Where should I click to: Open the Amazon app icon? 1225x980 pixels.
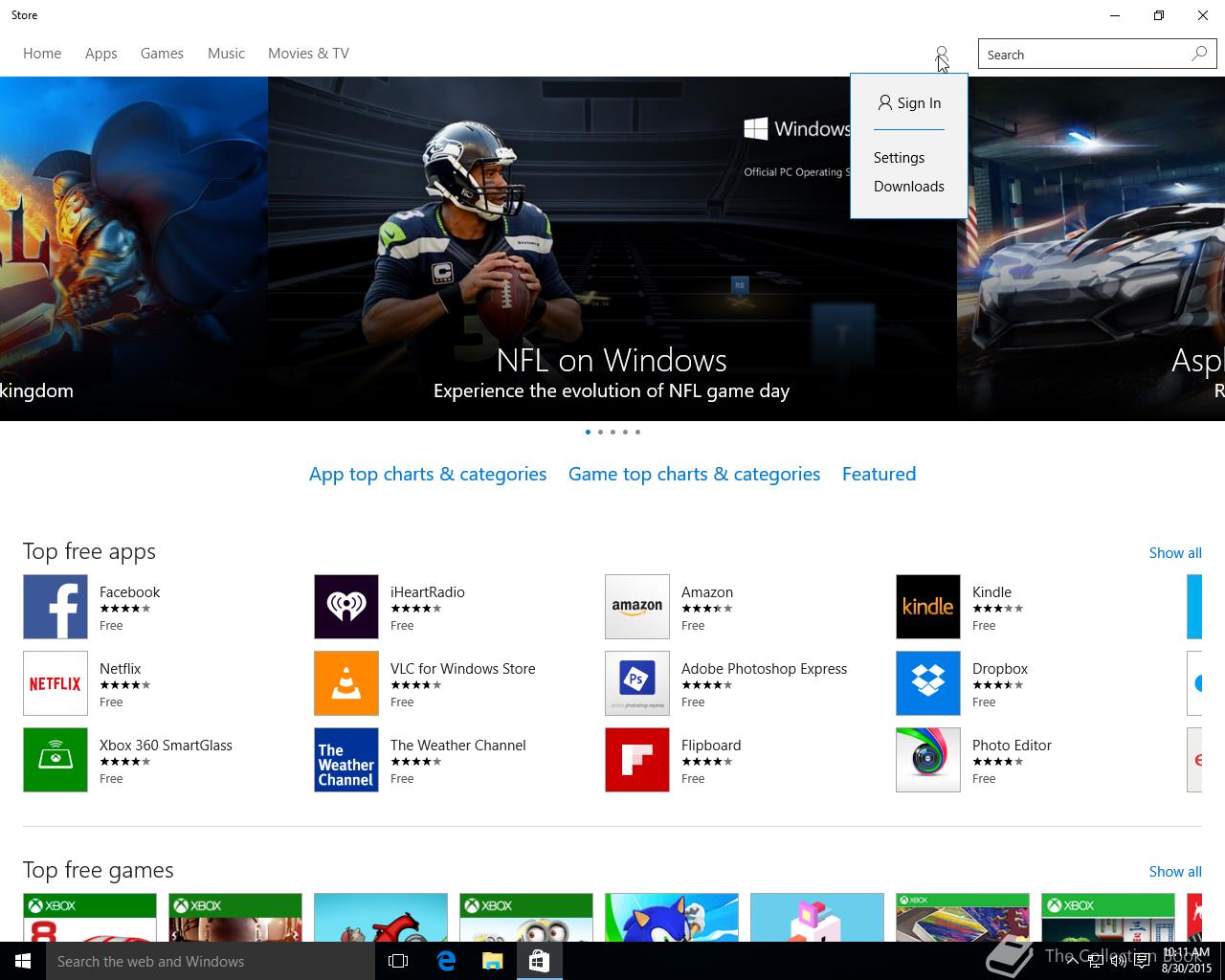point(637,607)
